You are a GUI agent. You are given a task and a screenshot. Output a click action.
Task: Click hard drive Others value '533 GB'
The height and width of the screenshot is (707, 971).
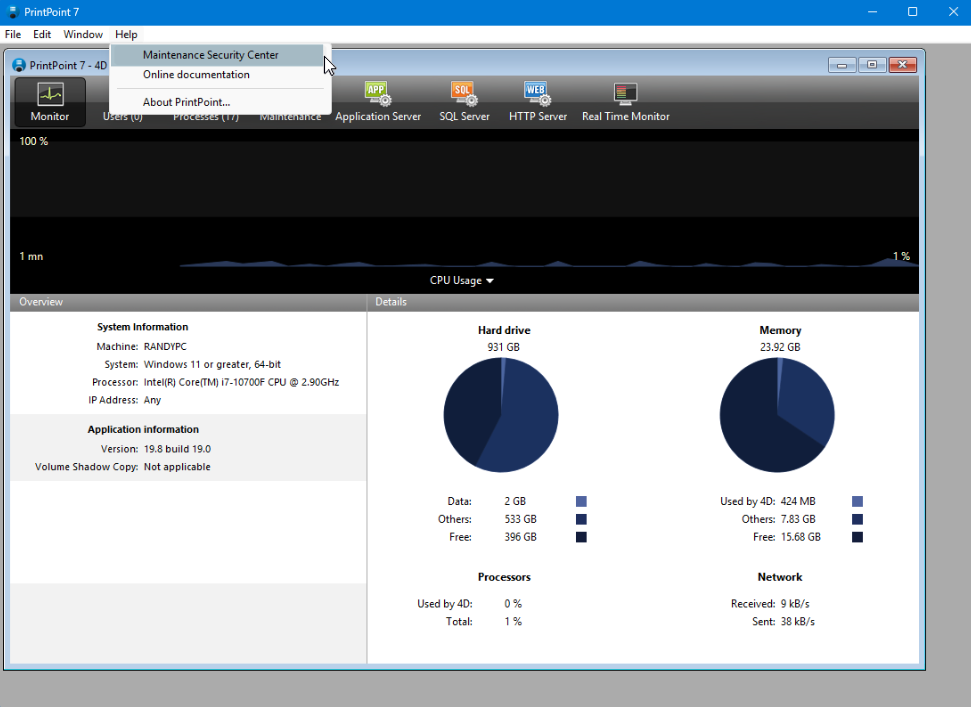(520, 519)
